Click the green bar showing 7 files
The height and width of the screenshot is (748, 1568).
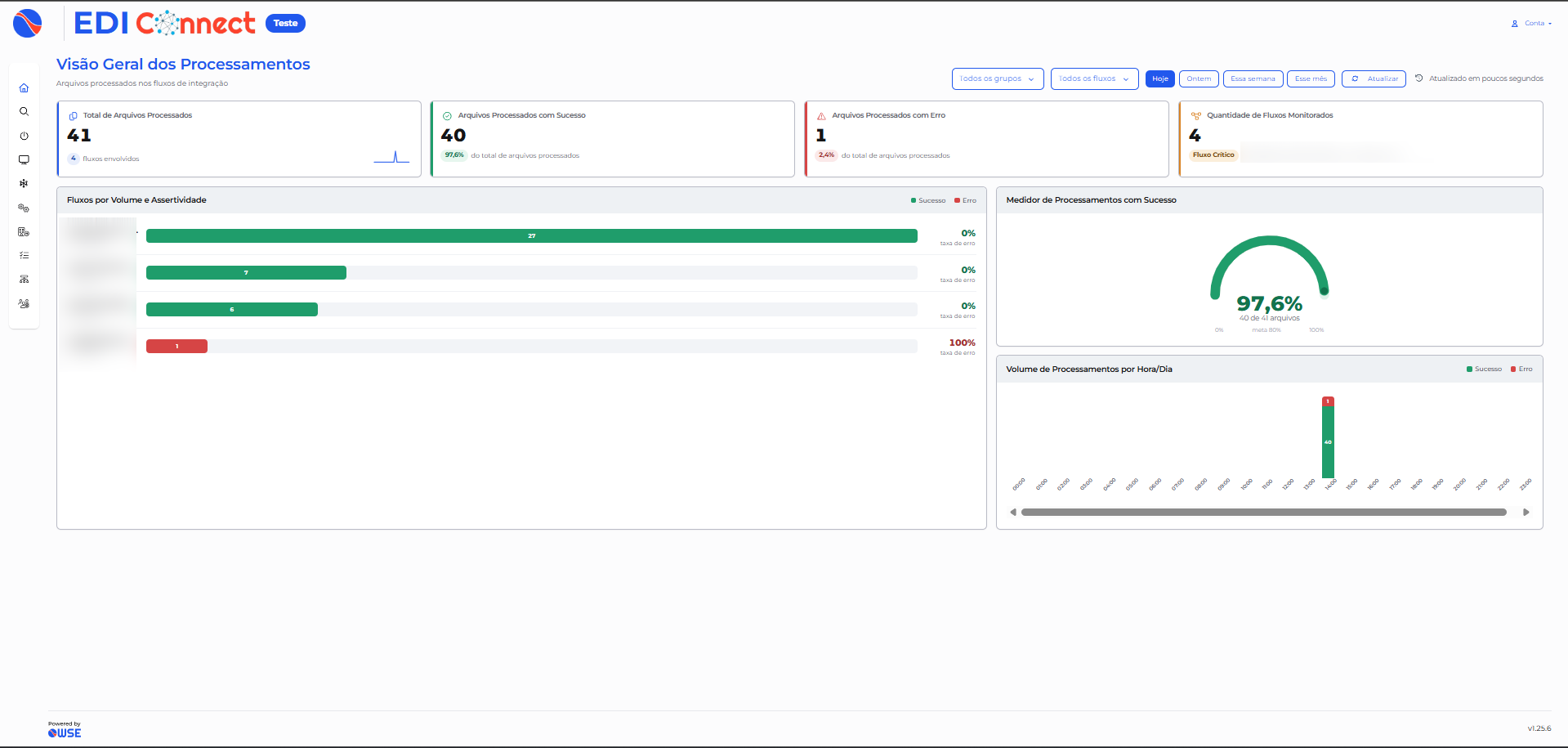[x=246, y=272]
